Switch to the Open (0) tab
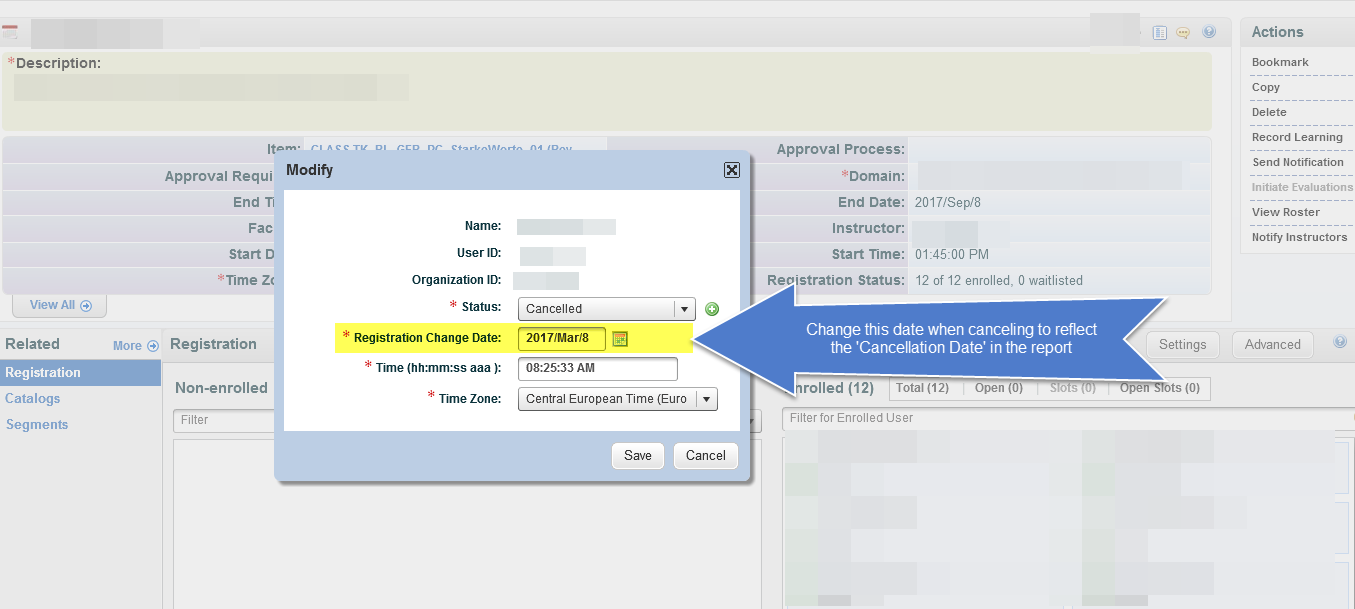The image size is (1355, 609). pyautogui.click(x=998, y=388)
